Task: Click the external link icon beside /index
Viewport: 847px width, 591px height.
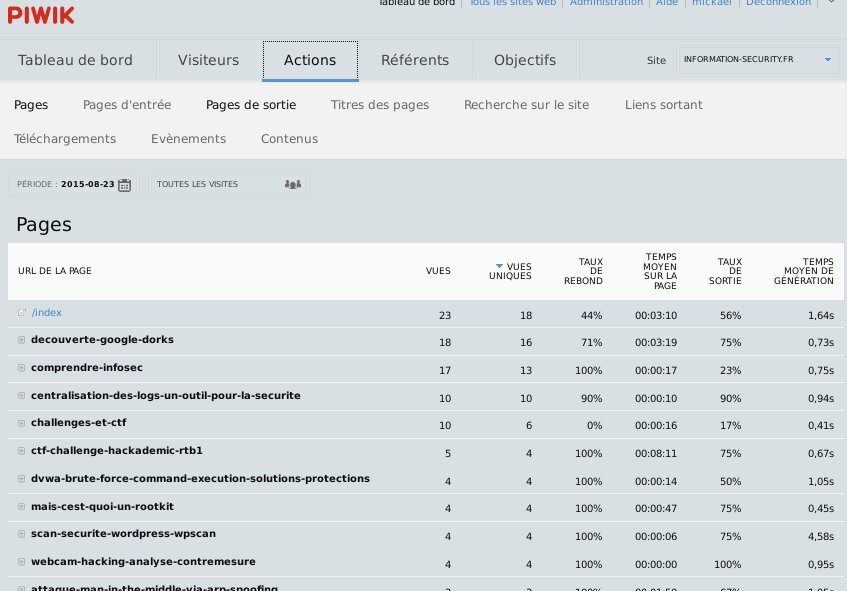Action: coord(22,313)
